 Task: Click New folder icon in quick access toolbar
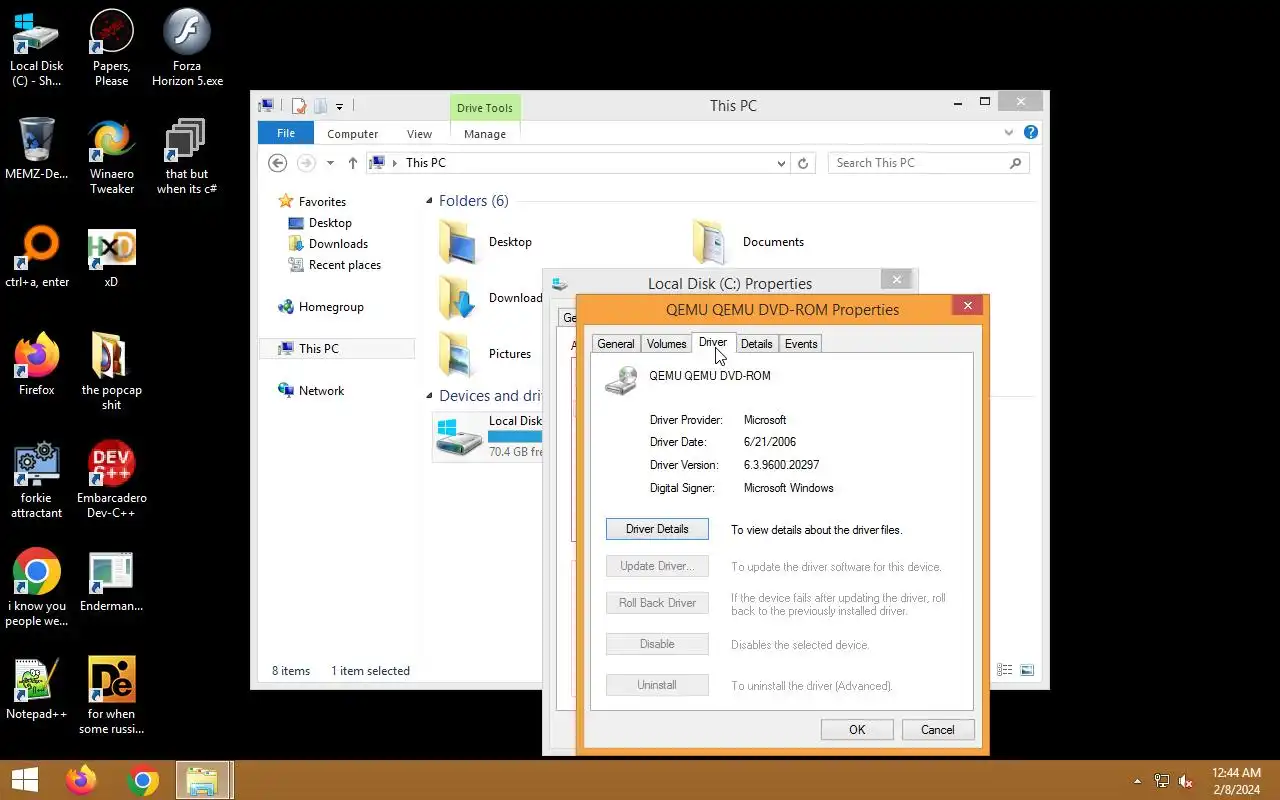320,105
